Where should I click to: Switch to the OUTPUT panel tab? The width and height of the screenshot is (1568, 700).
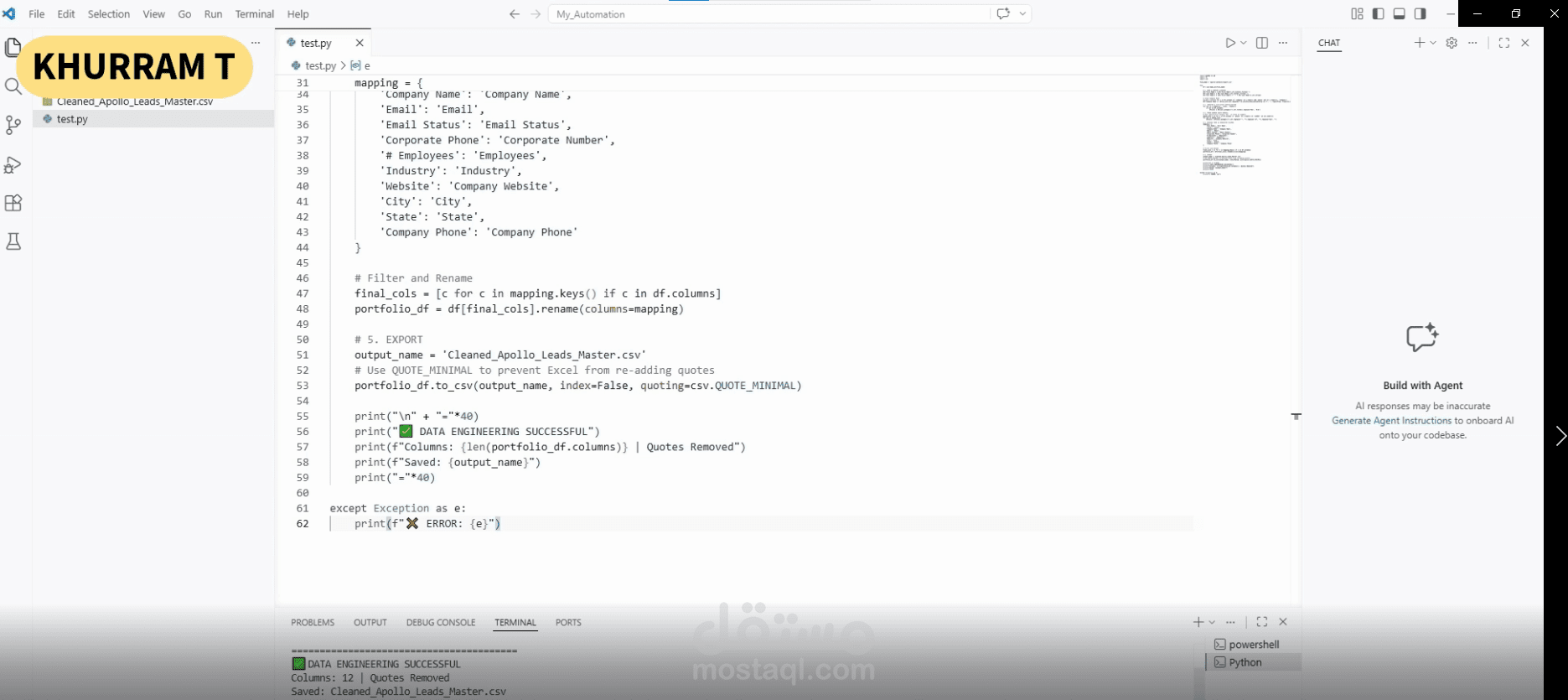(x=370, y=623)
